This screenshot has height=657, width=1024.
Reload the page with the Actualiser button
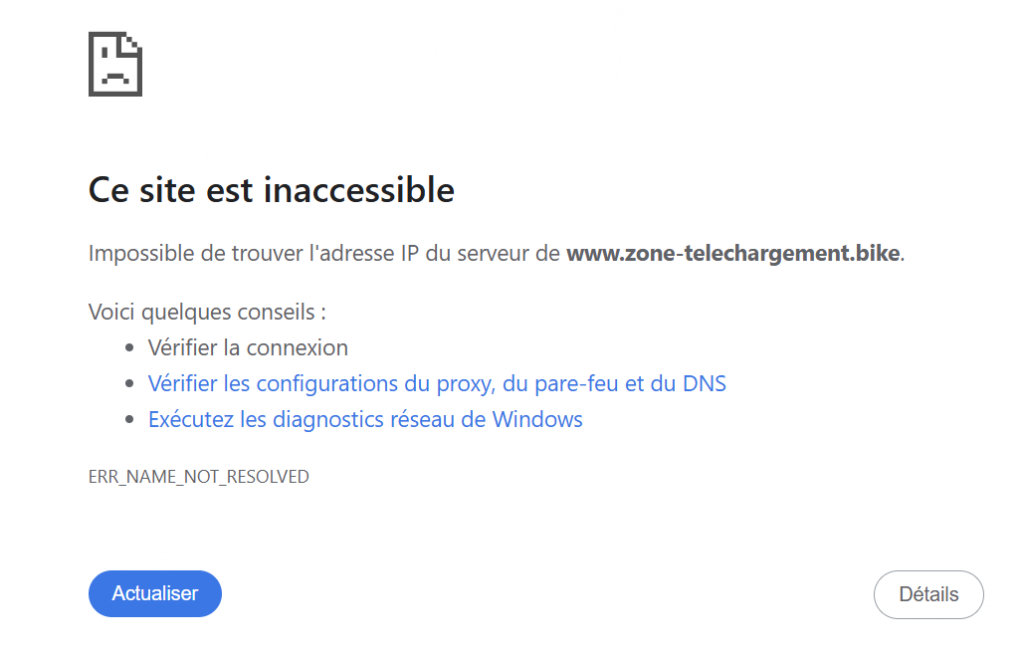tap(155, 594)
